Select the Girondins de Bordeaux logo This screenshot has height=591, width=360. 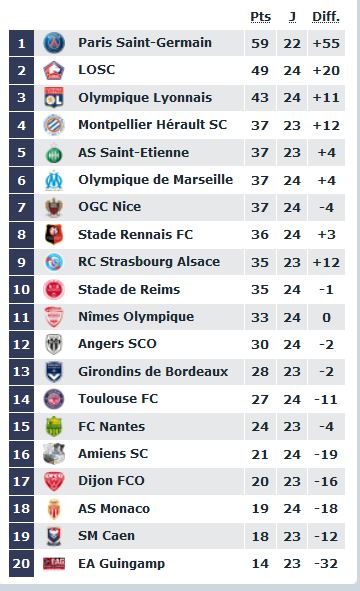[x=54, y=372]
